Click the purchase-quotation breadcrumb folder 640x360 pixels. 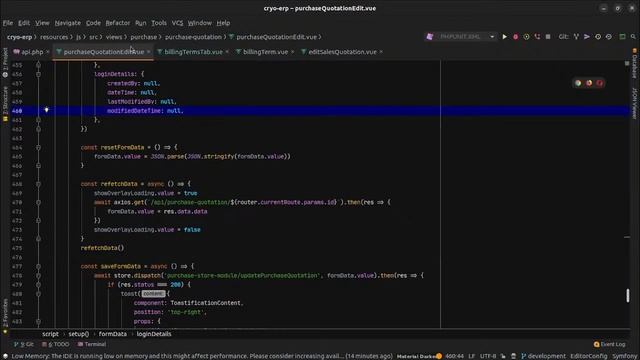click(x=193, y=37)
